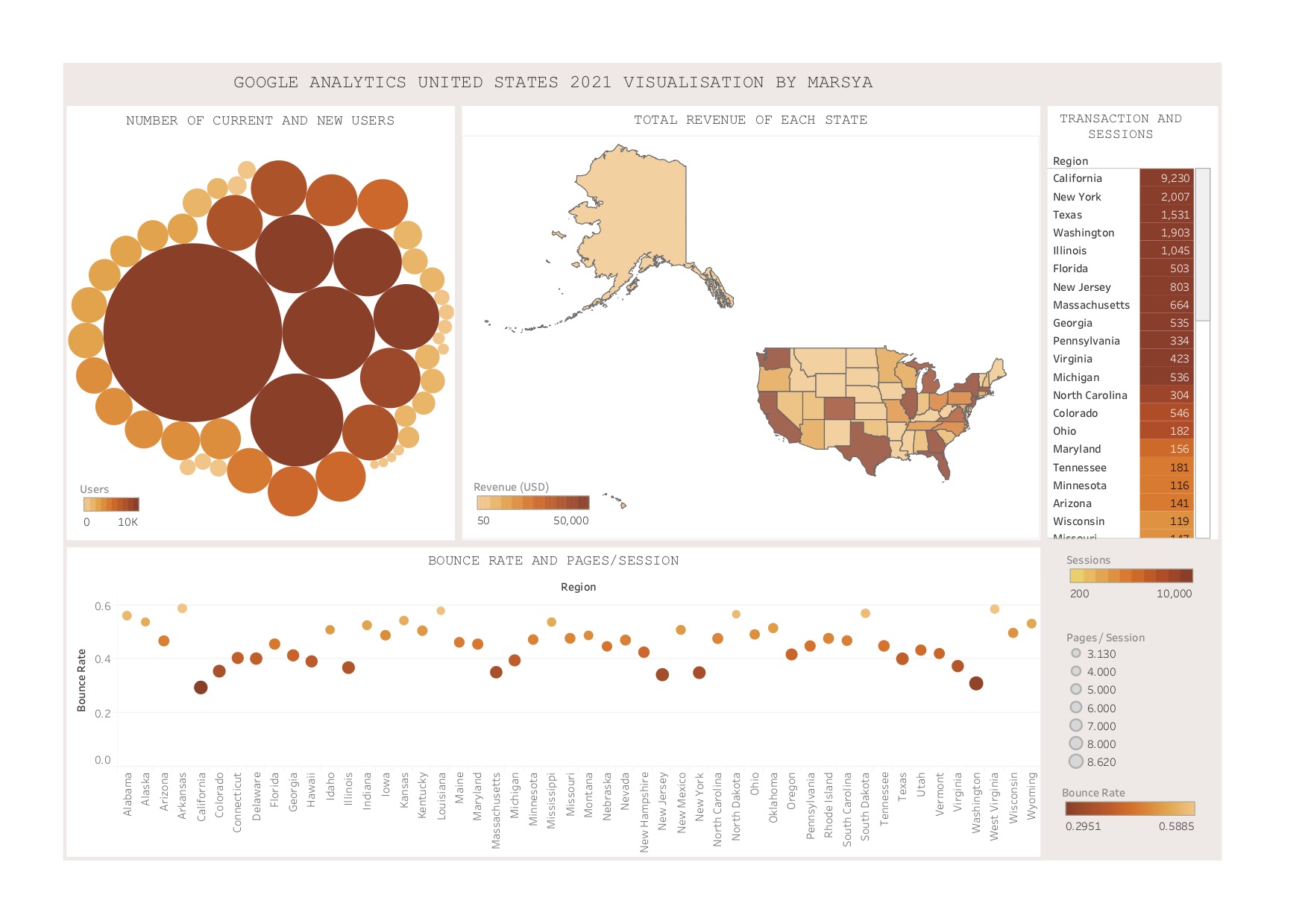
Task: Click Hawaii islands on the map
Action: (x=623, y=504)
